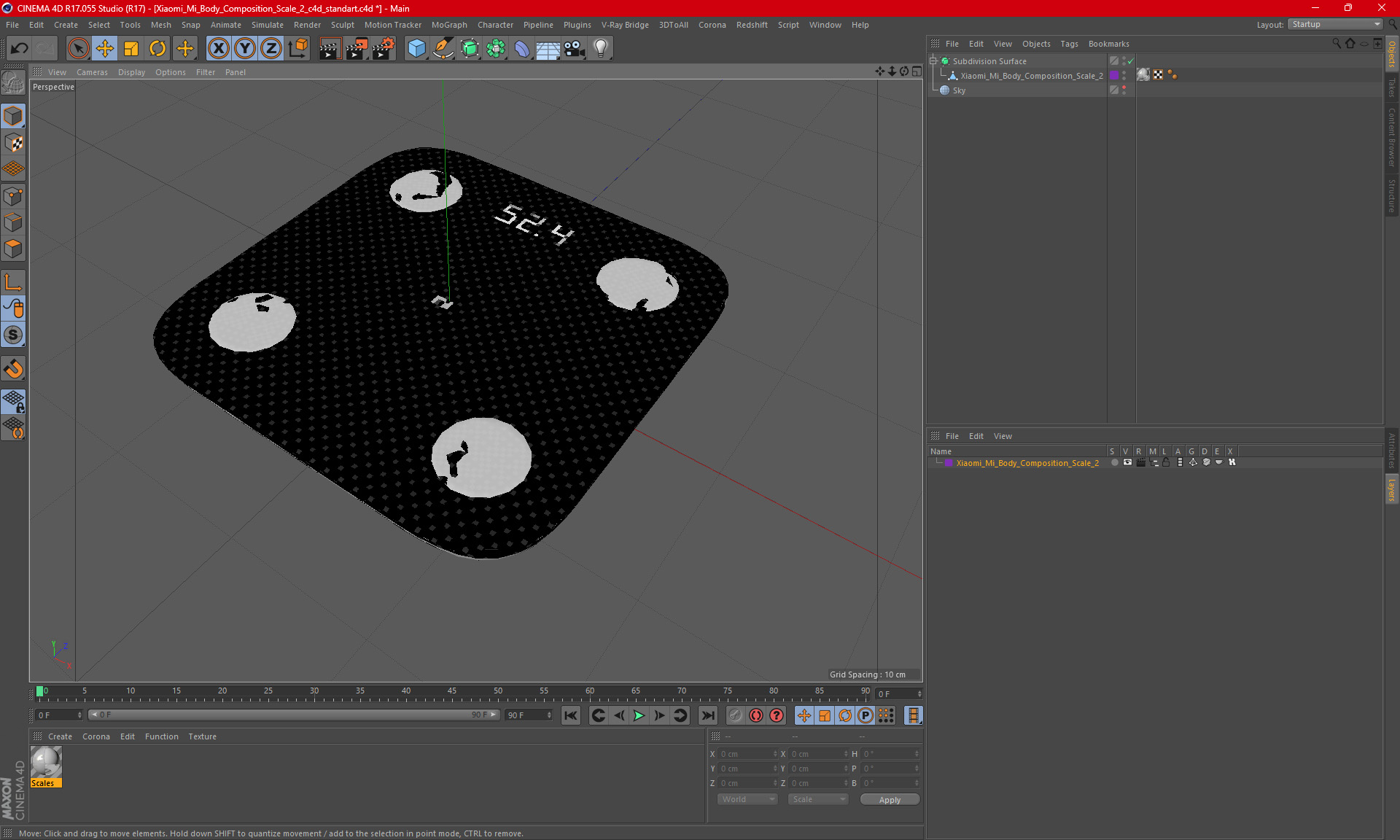Toggle layer lock for Xiaomi layer
This screenshot has width=1400, height=840.
pos(1166,462)
